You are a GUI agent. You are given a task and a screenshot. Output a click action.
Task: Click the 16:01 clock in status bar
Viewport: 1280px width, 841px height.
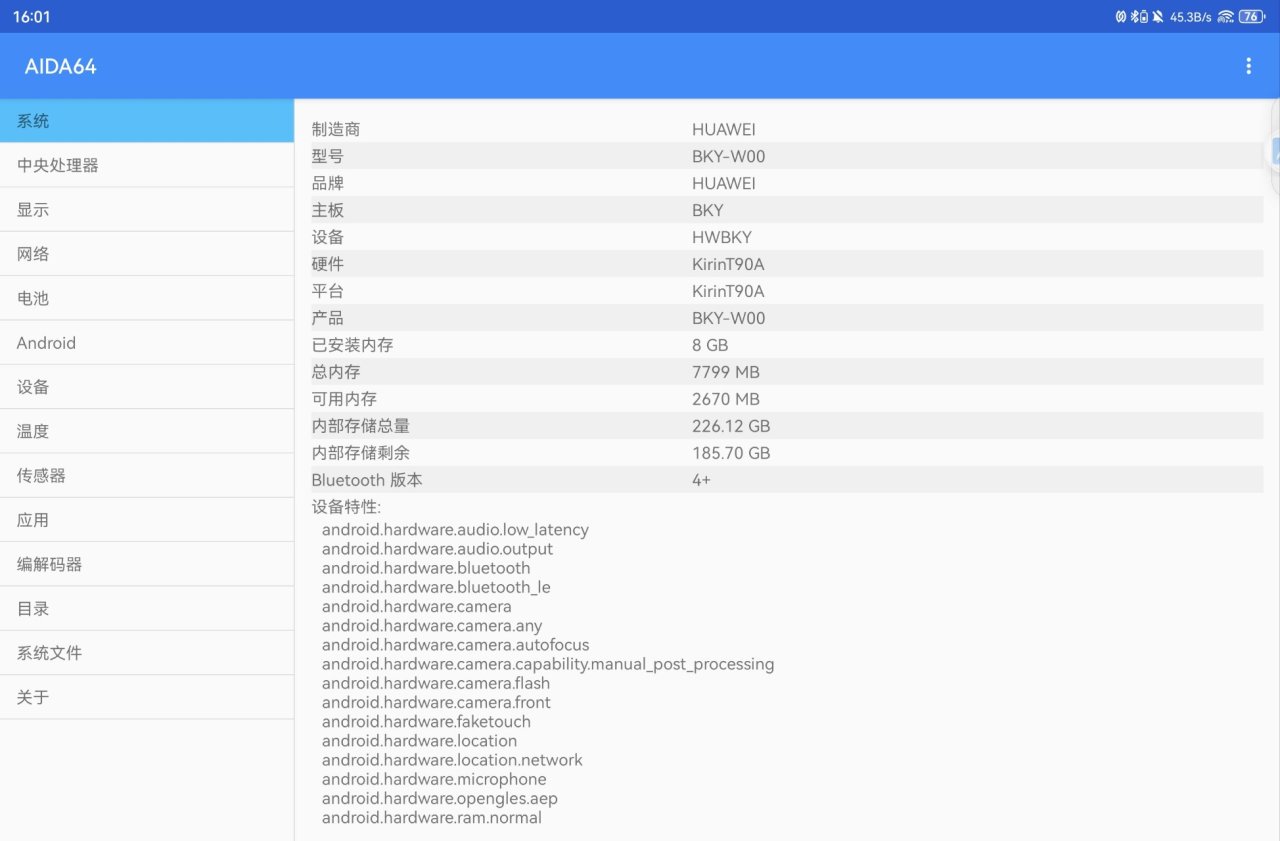tap(32, 17)
